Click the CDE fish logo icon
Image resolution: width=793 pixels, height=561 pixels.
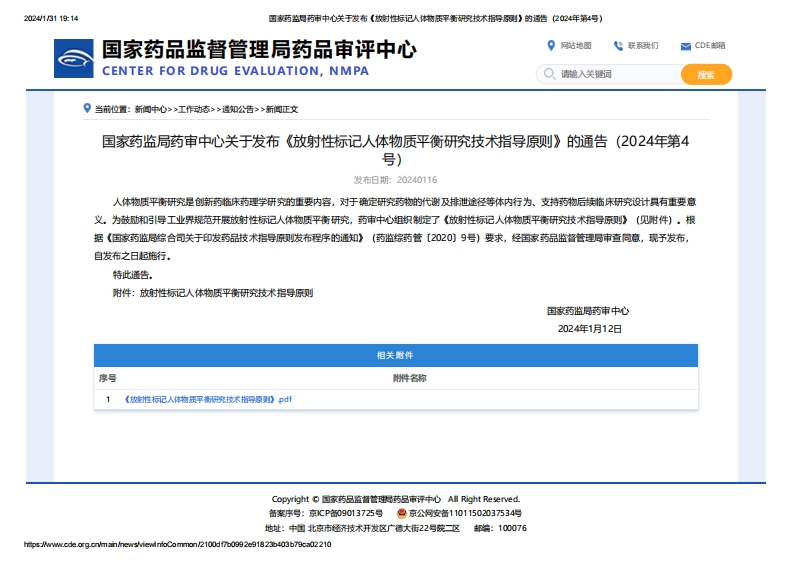coord(75,58)
